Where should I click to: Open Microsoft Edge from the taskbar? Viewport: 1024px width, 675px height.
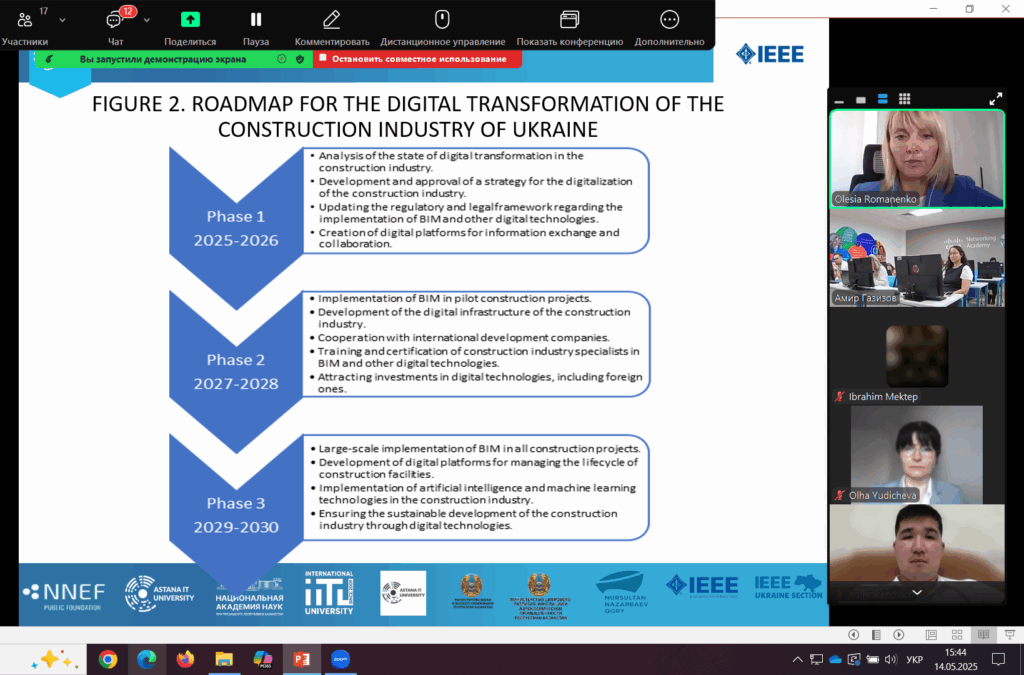point(146,659)
